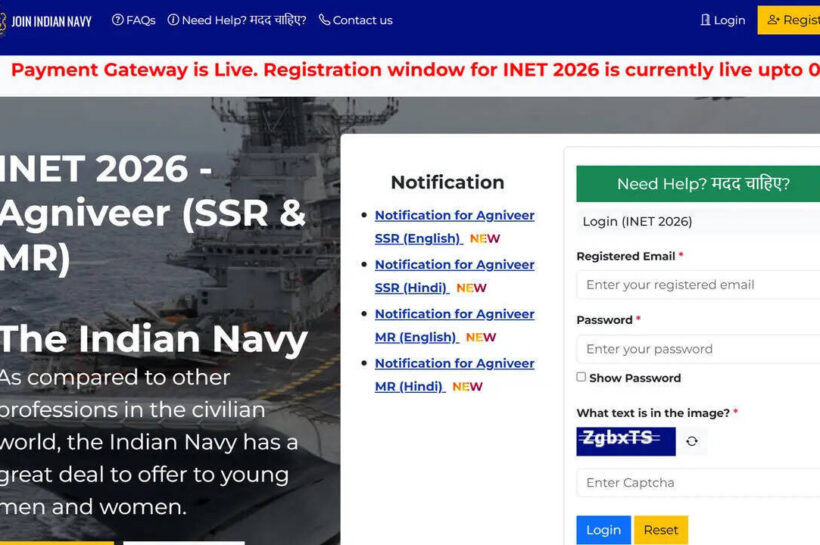
Task: Open Notification for Agniveer SSR (English)
Action: click(x=454, y=227)
